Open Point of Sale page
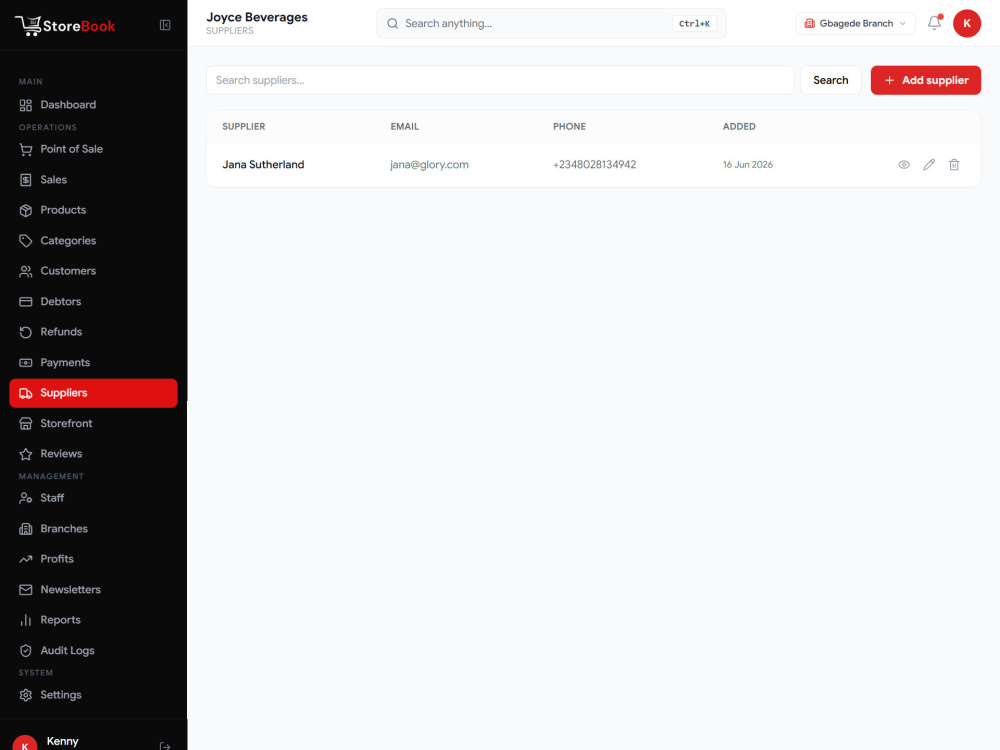 pyautogui.click(x=93, y=149)
